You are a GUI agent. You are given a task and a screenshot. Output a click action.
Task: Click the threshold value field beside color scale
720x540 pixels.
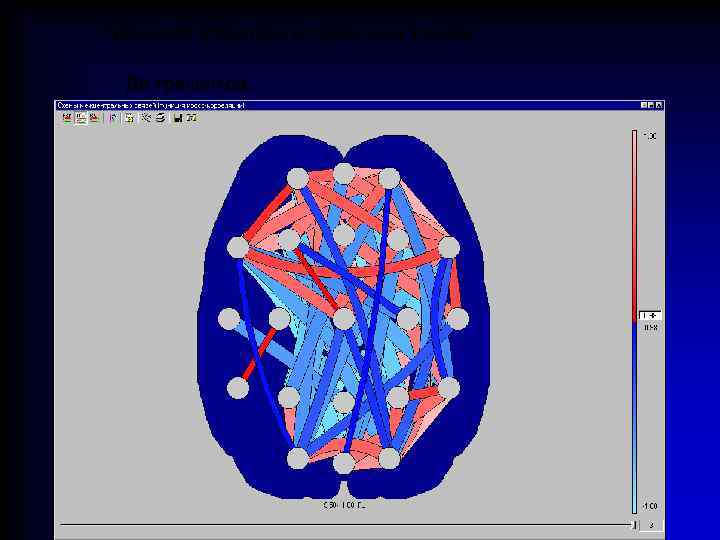tap(650, 315)
